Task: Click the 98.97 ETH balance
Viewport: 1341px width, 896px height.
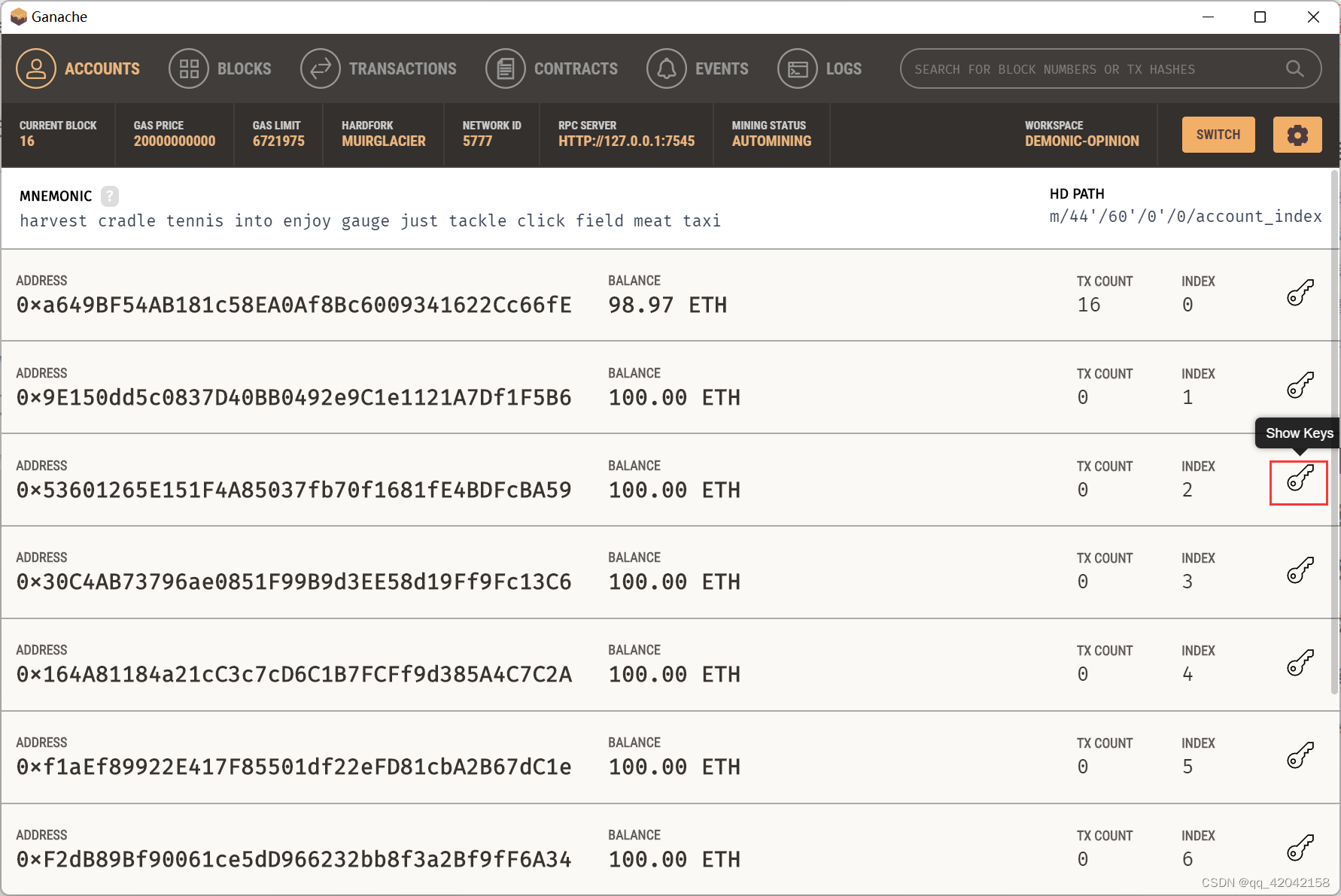Action: click(667, 305)
